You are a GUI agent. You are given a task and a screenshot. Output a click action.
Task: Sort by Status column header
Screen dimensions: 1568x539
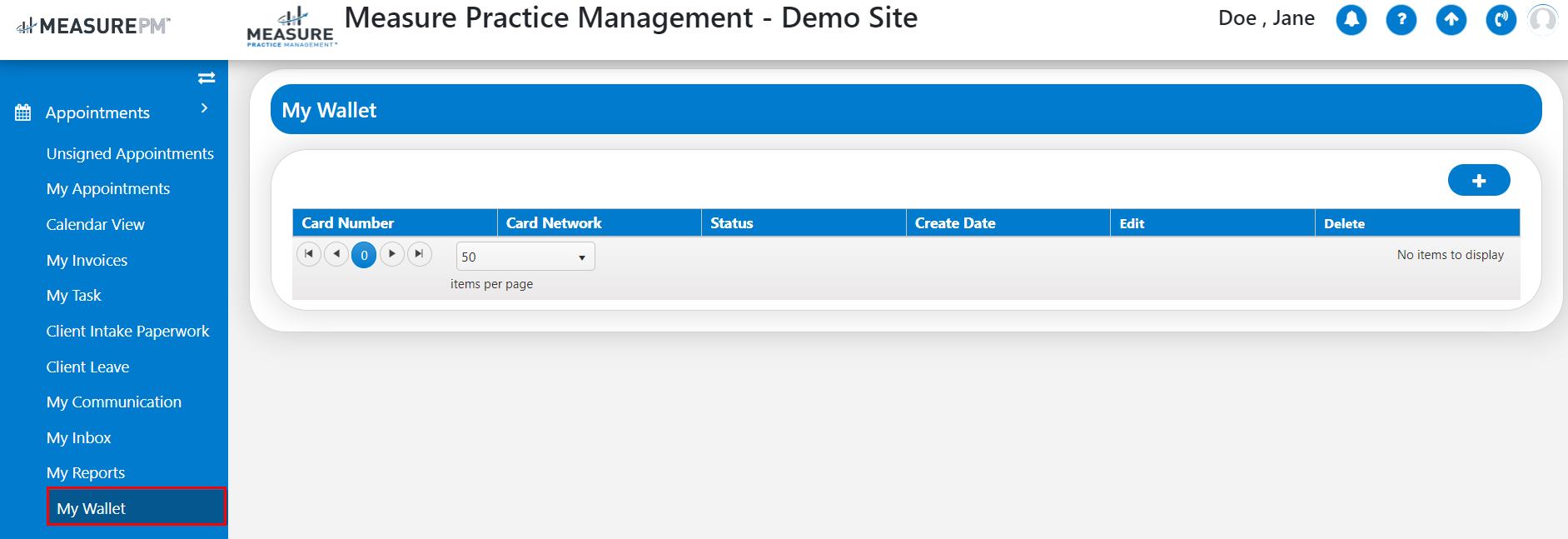pos(804,222)
